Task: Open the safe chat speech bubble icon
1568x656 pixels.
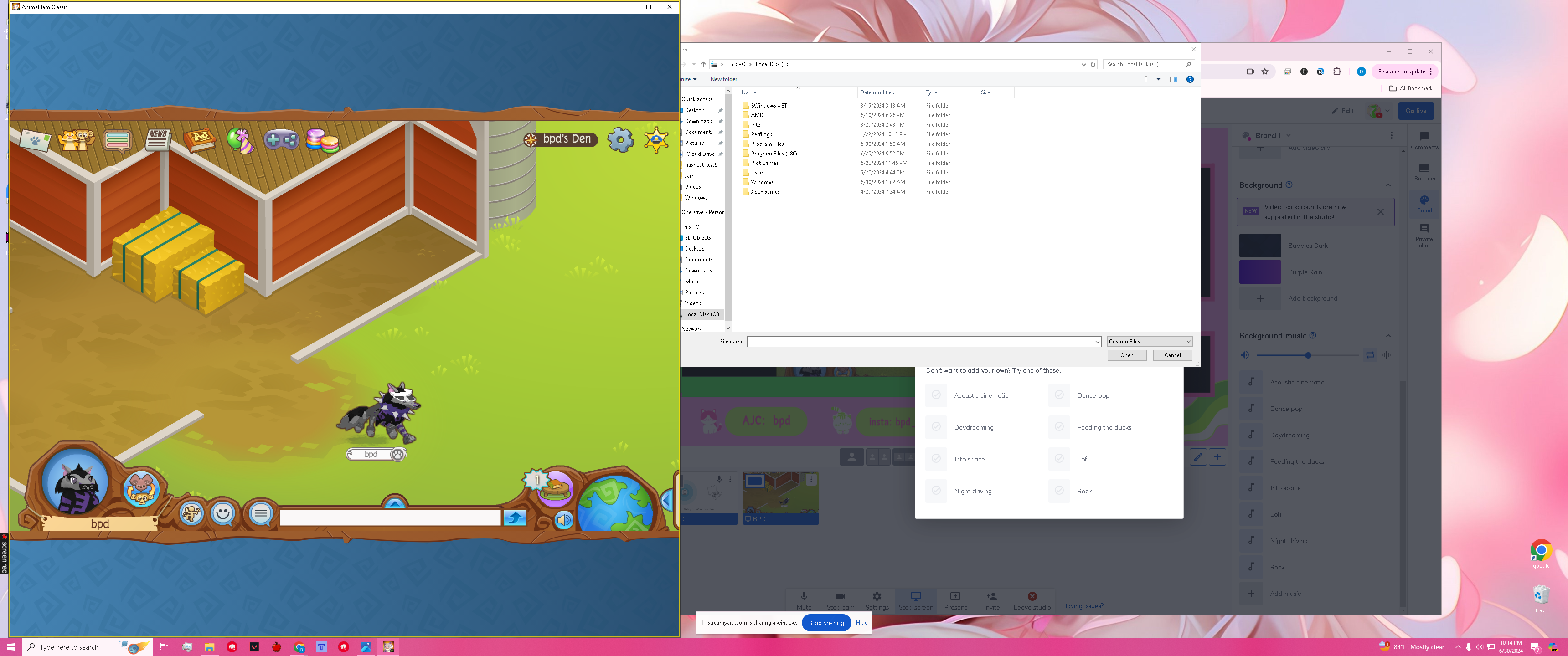Action: (261, 514)
